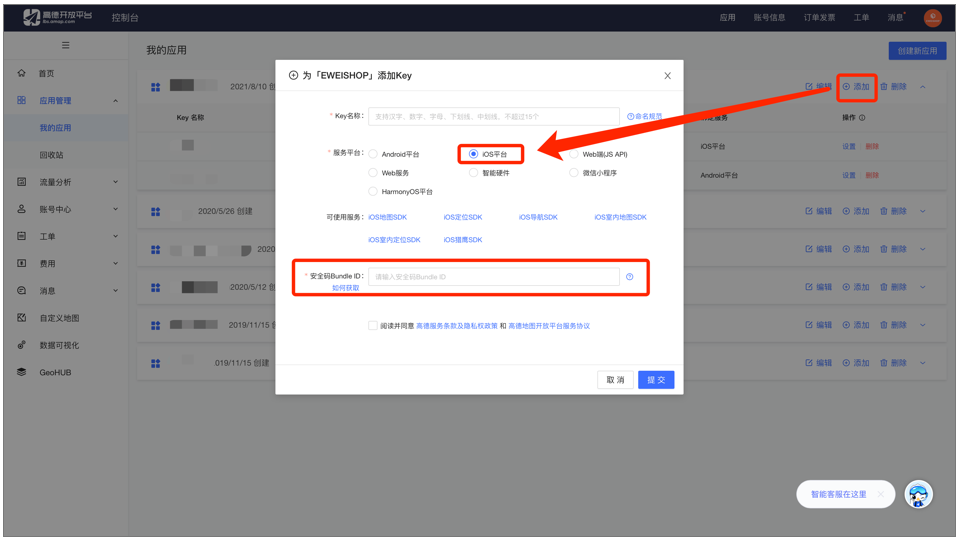Click the Amap open platform logo
The height and width of the screenshot is (540, 960).
pyautogui.click(x=58, y=17)
